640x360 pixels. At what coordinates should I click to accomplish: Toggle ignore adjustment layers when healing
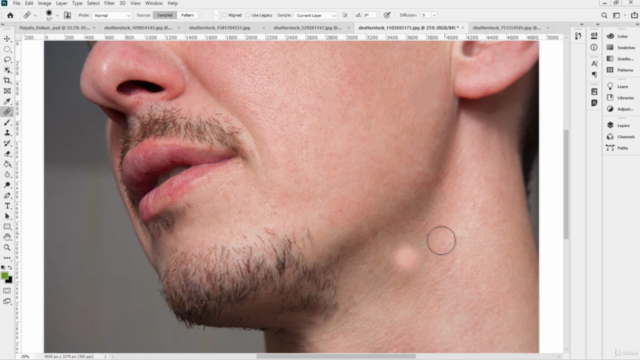pyautogui.click(x=345, y=15)
